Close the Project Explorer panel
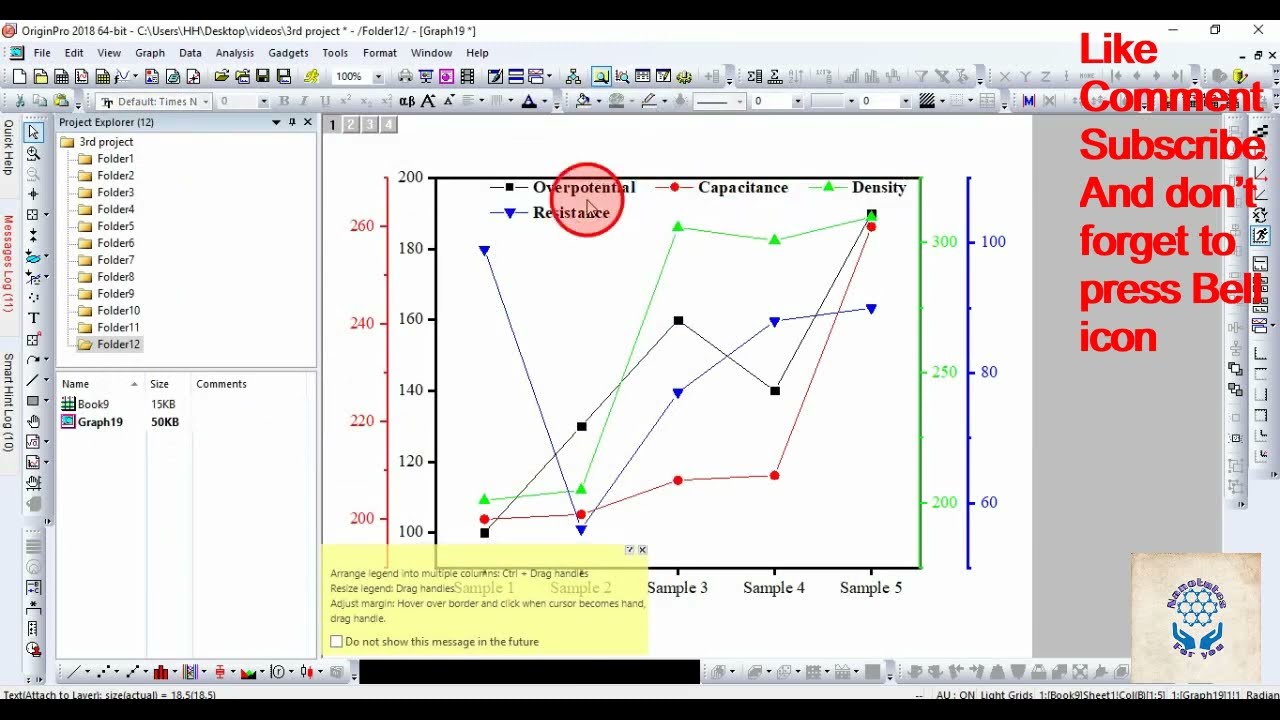 [308, 122]
